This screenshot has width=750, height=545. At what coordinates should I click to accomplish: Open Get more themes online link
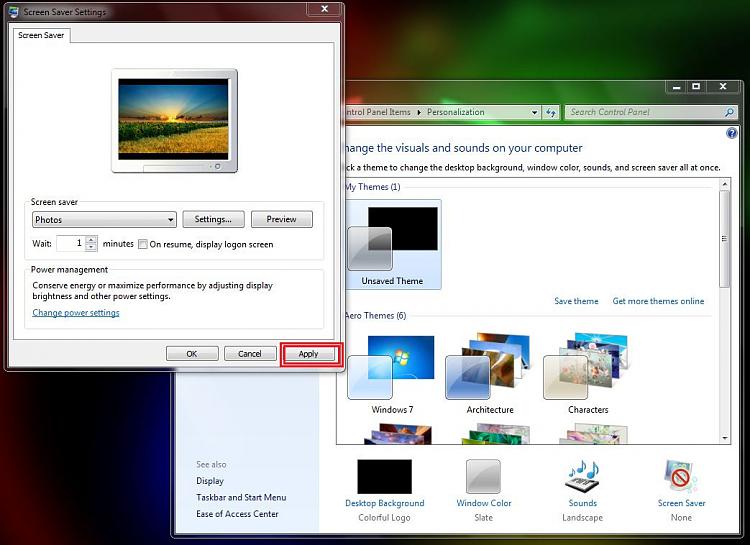658,301
